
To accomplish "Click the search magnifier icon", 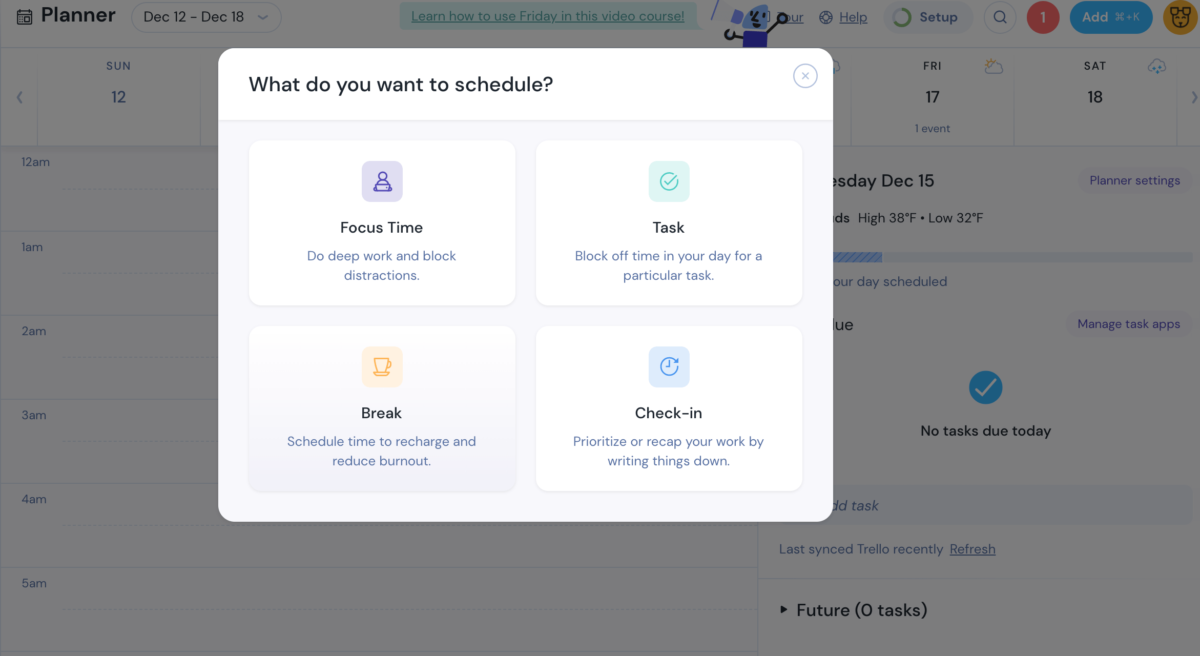I will 1000,17.
